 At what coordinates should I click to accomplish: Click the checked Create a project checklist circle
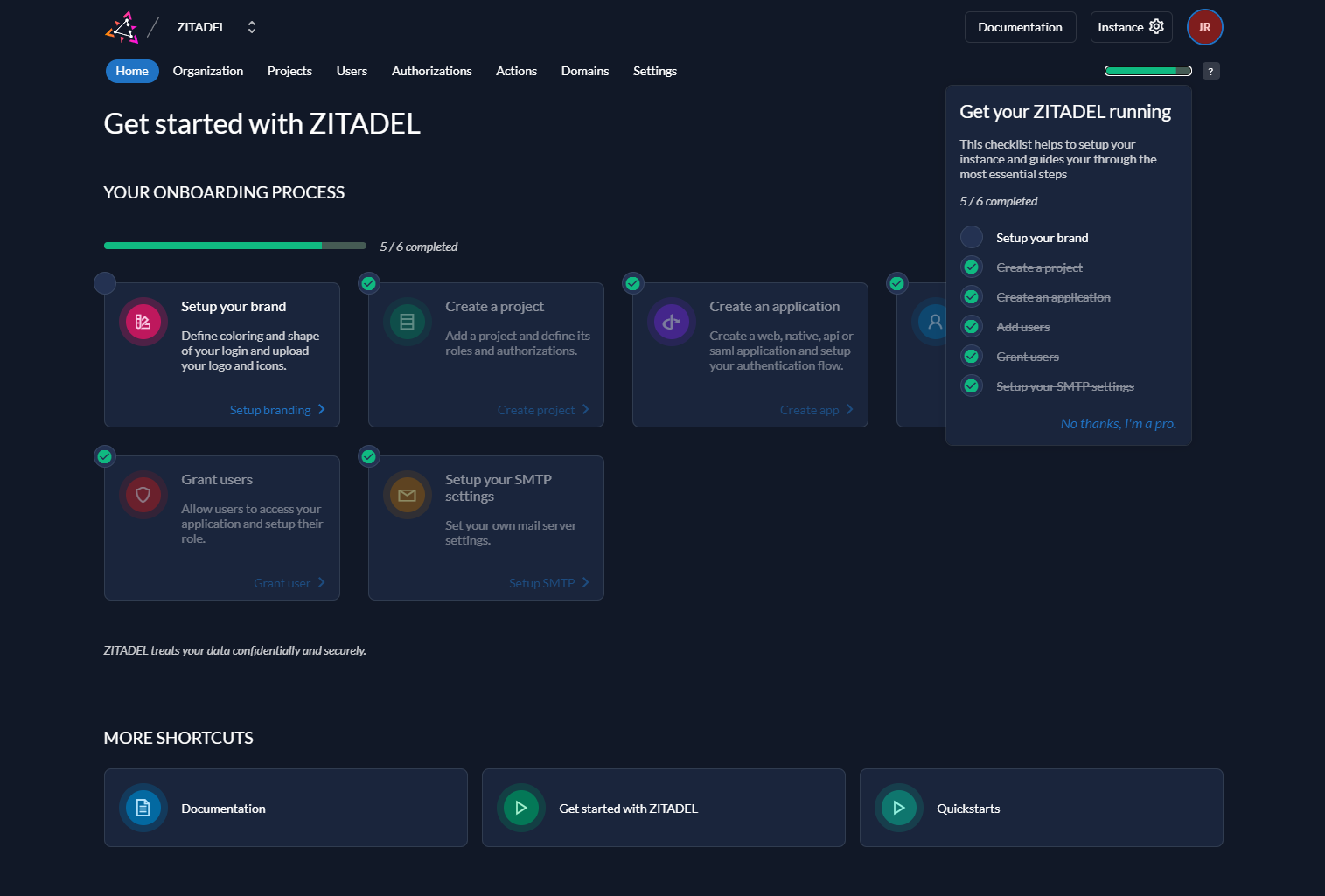coord(972,267)
